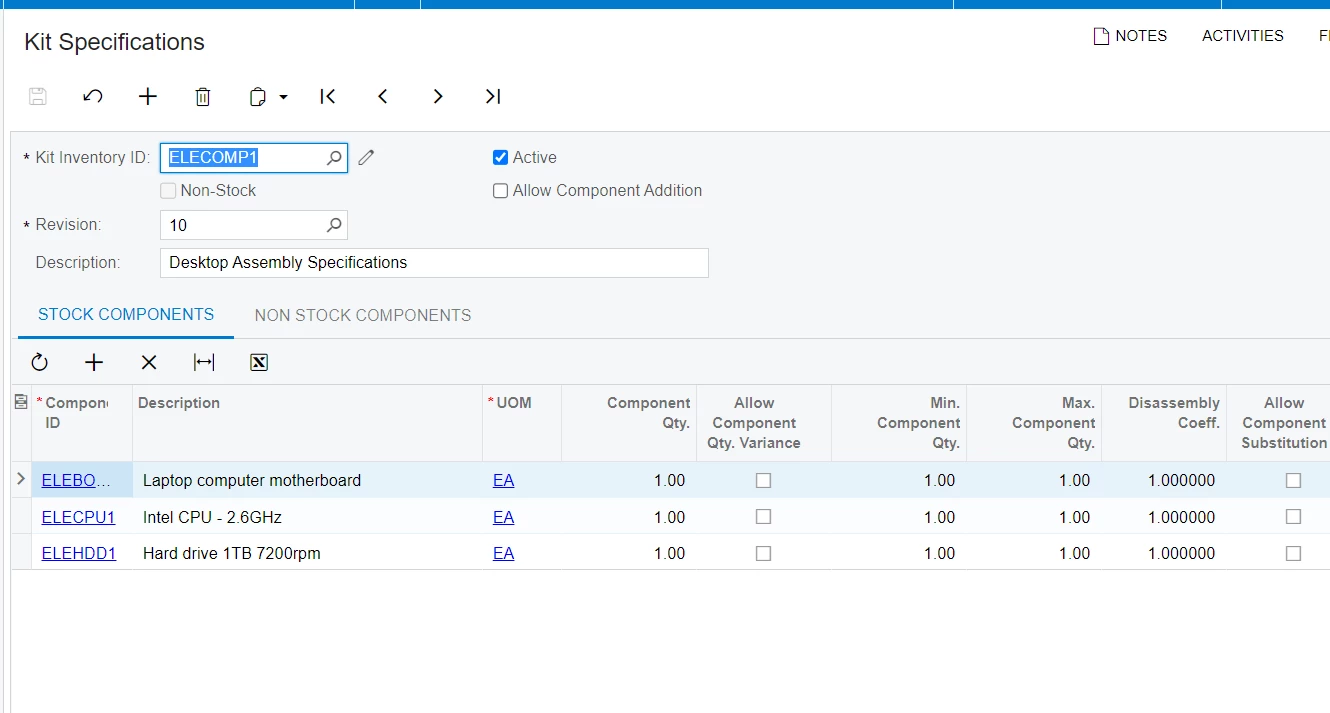Open the Kit Inventory ID lookup
This screenshot has width=1330, height=713.
pos(334,157)
